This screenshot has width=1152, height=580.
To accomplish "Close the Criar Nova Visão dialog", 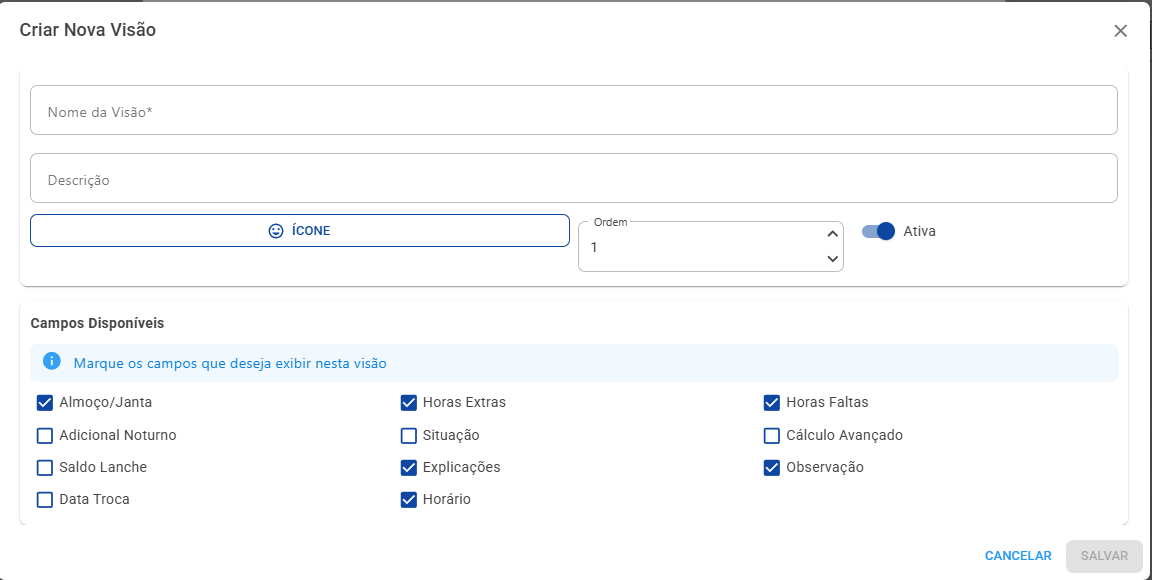I will click(1120, 31).
